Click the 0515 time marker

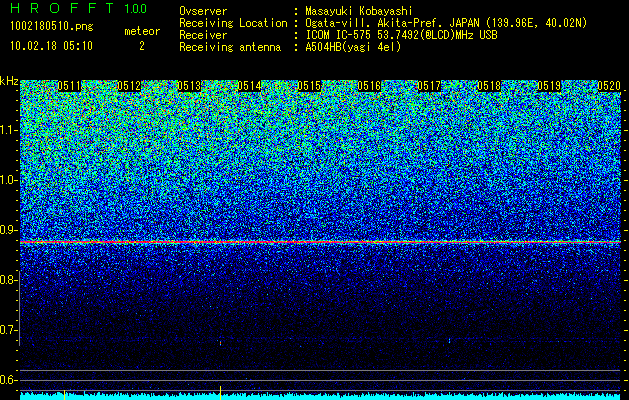coord(309,86)
